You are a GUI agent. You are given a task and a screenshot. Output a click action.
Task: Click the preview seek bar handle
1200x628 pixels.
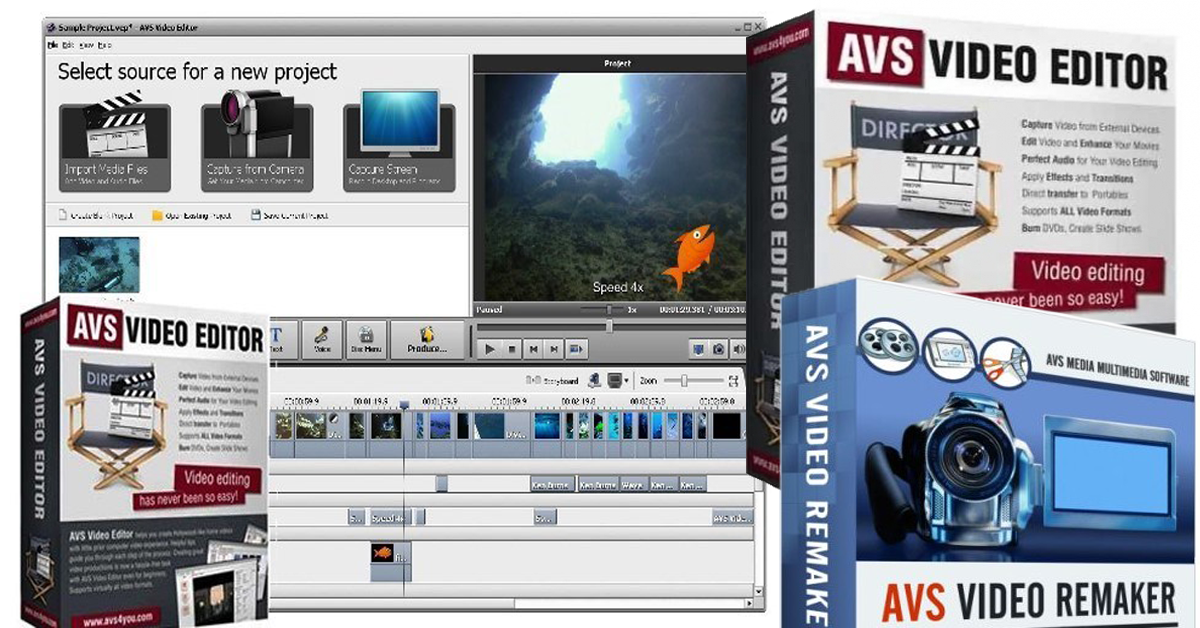click(608, 326)
